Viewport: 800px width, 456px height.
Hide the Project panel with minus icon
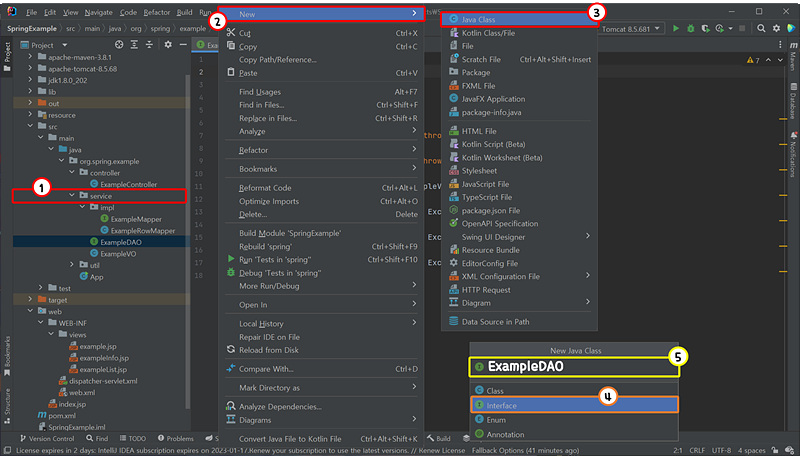183,45
